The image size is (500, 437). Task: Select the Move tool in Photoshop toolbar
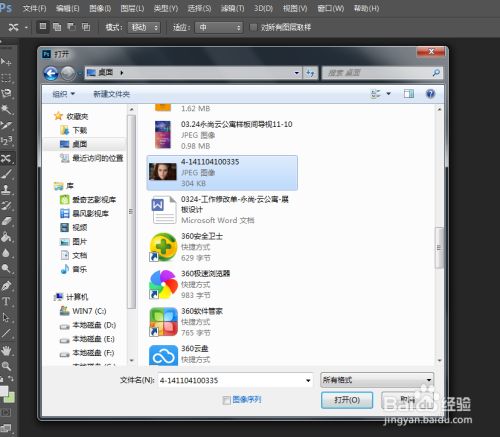pyautogui.click(x=6, y=62)
